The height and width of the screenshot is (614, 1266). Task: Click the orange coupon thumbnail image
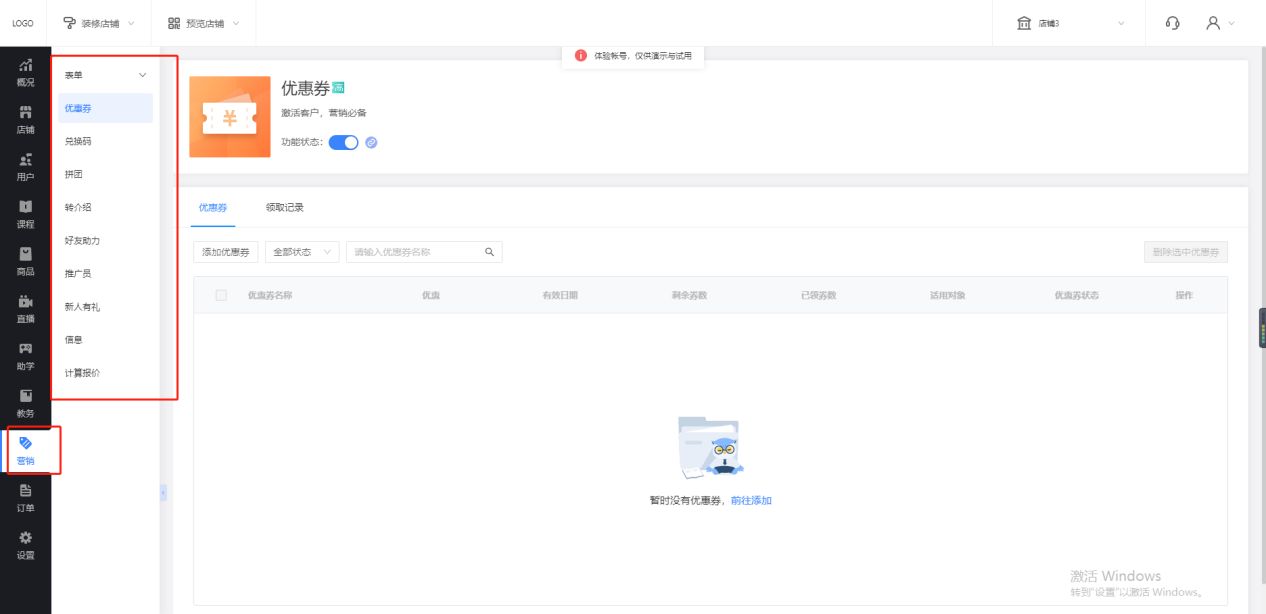pyautogui.click(x=230, y=117)
